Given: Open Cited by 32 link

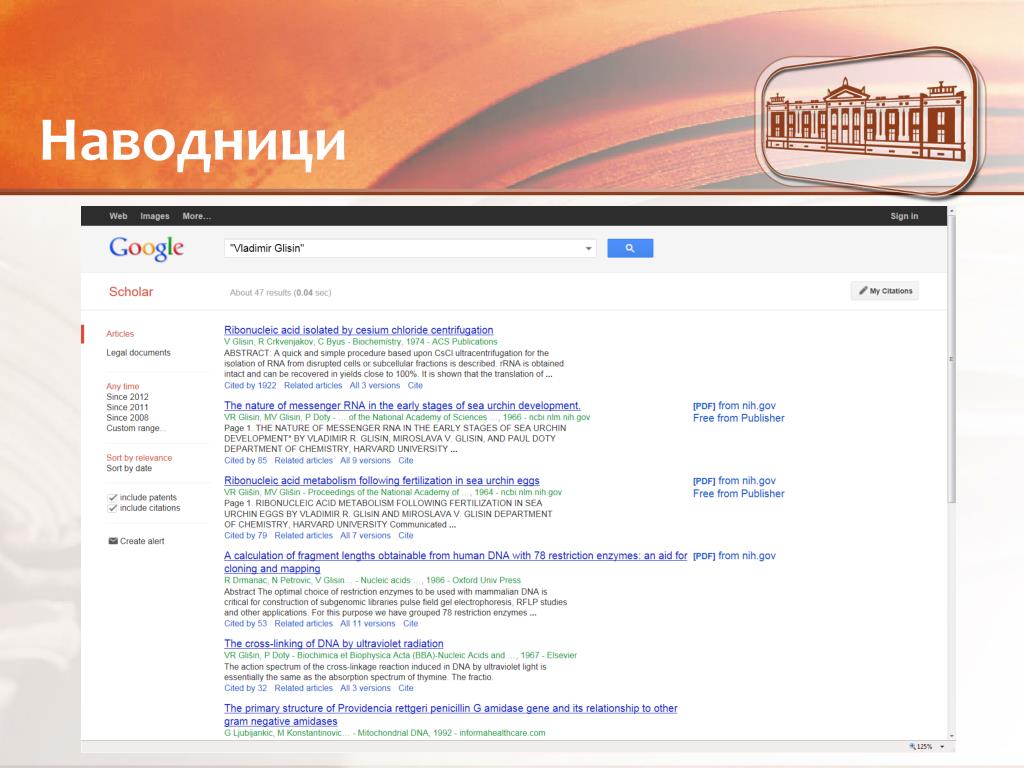Looking at the screenshot, I should click(x=246, y=688).
